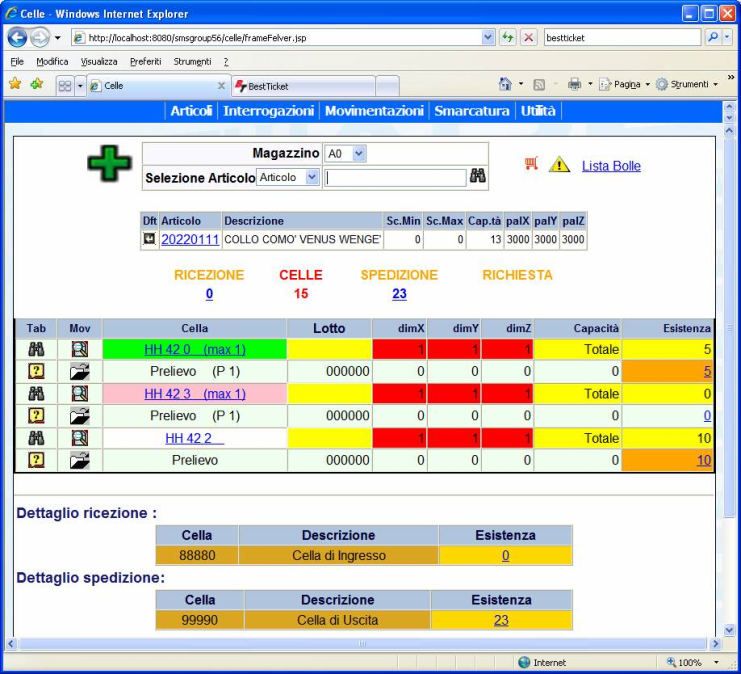Click the yellow warning triangle icon

pos(558,165)
